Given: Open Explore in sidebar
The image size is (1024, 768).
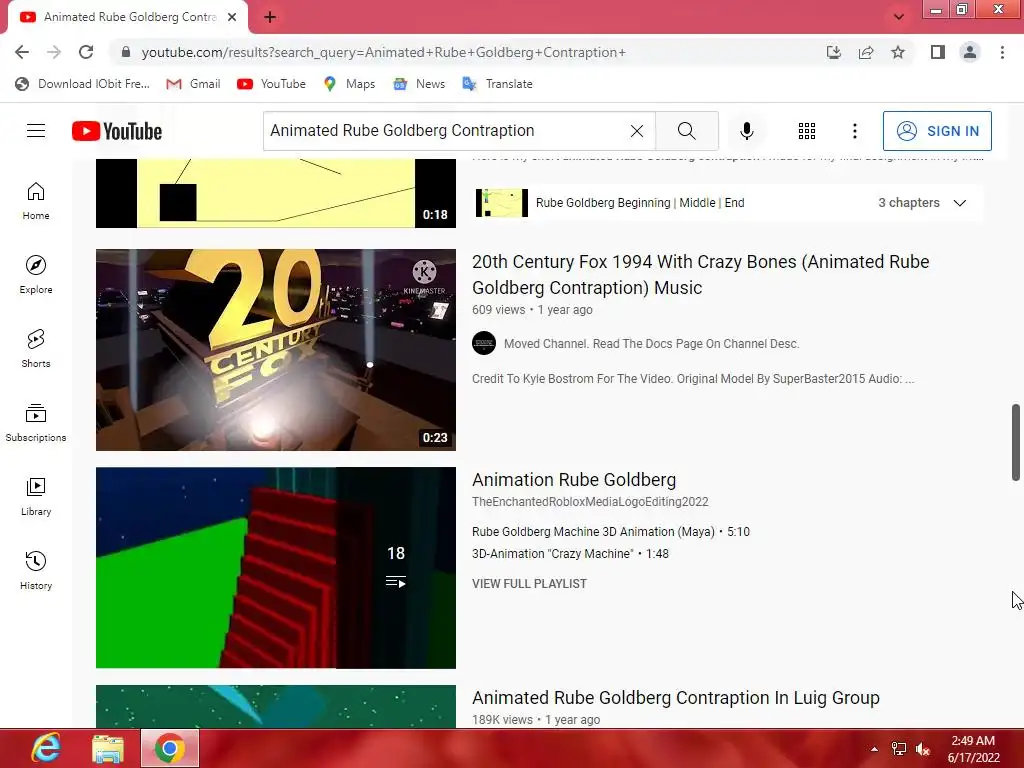Looking at the screenshot, I should [36, 275].
